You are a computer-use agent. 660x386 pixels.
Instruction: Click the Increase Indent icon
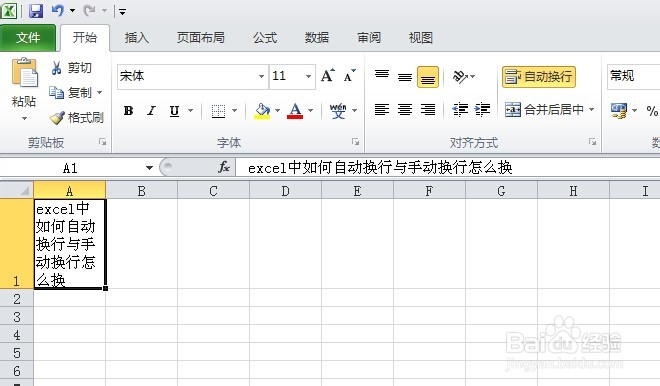tap(482, 110)
